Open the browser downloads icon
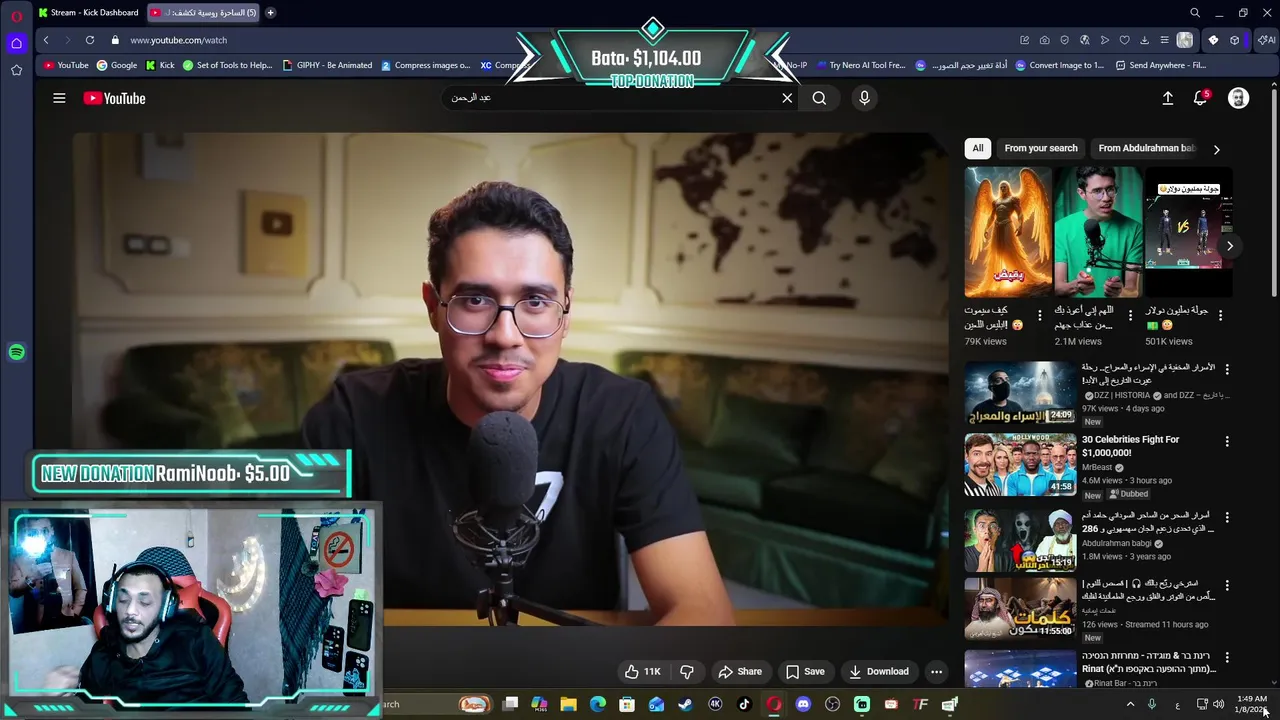 pyautogui.click(x=1144, y=40)
